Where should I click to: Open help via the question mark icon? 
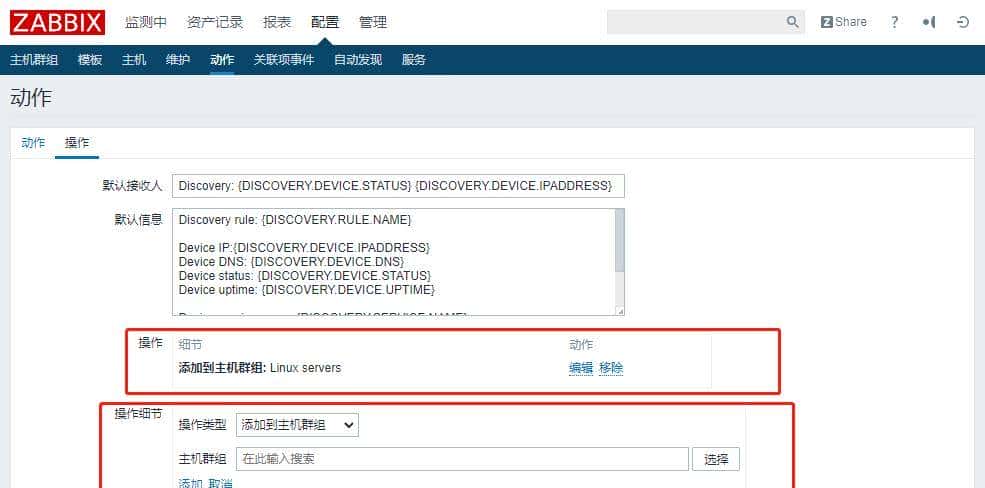(895, 22)
